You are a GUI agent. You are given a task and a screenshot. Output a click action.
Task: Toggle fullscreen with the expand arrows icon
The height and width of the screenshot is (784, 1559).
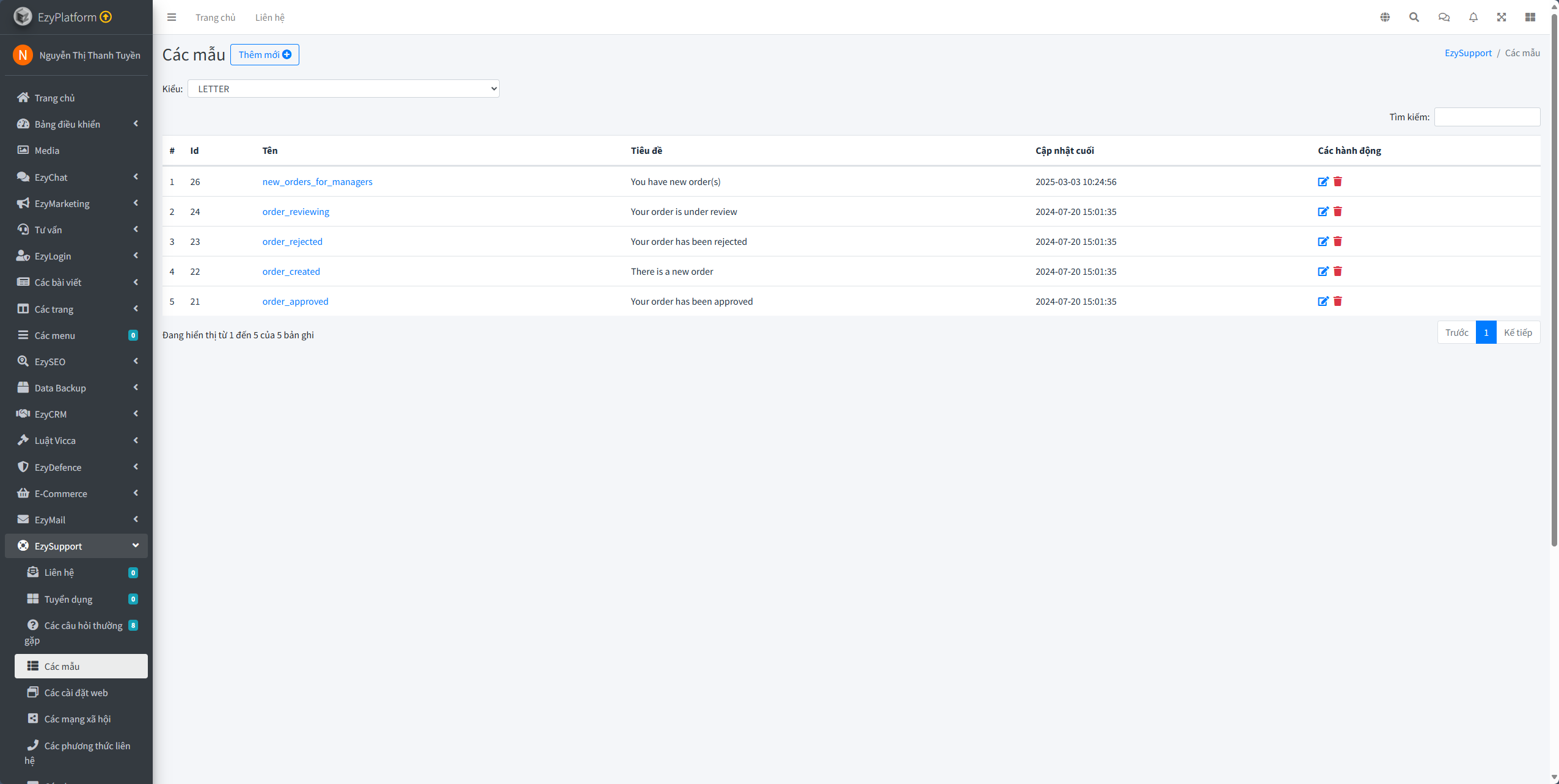(1501, 17)
